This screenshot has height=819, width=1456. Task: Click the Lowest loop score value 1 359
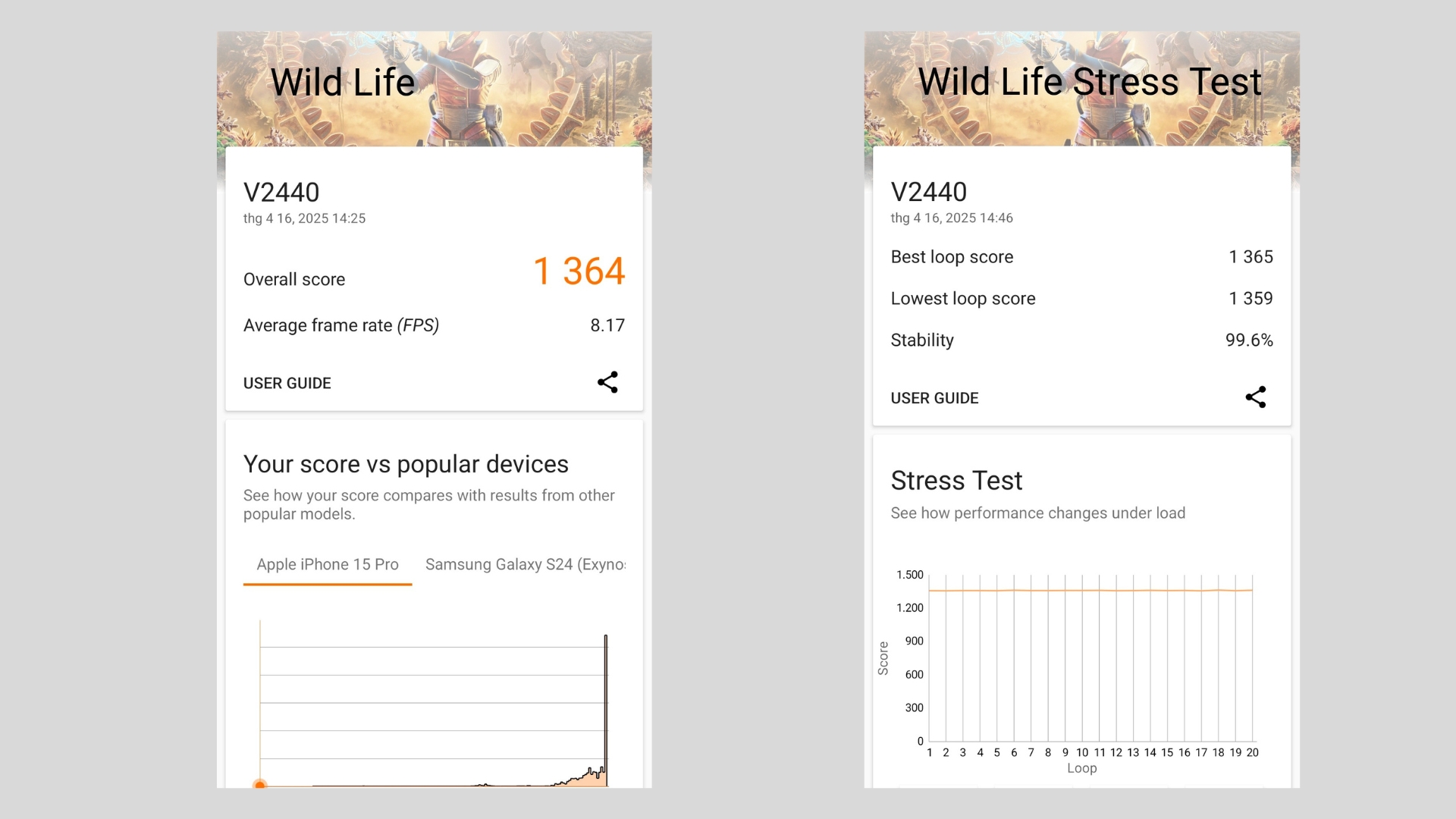pos(1250,299)
